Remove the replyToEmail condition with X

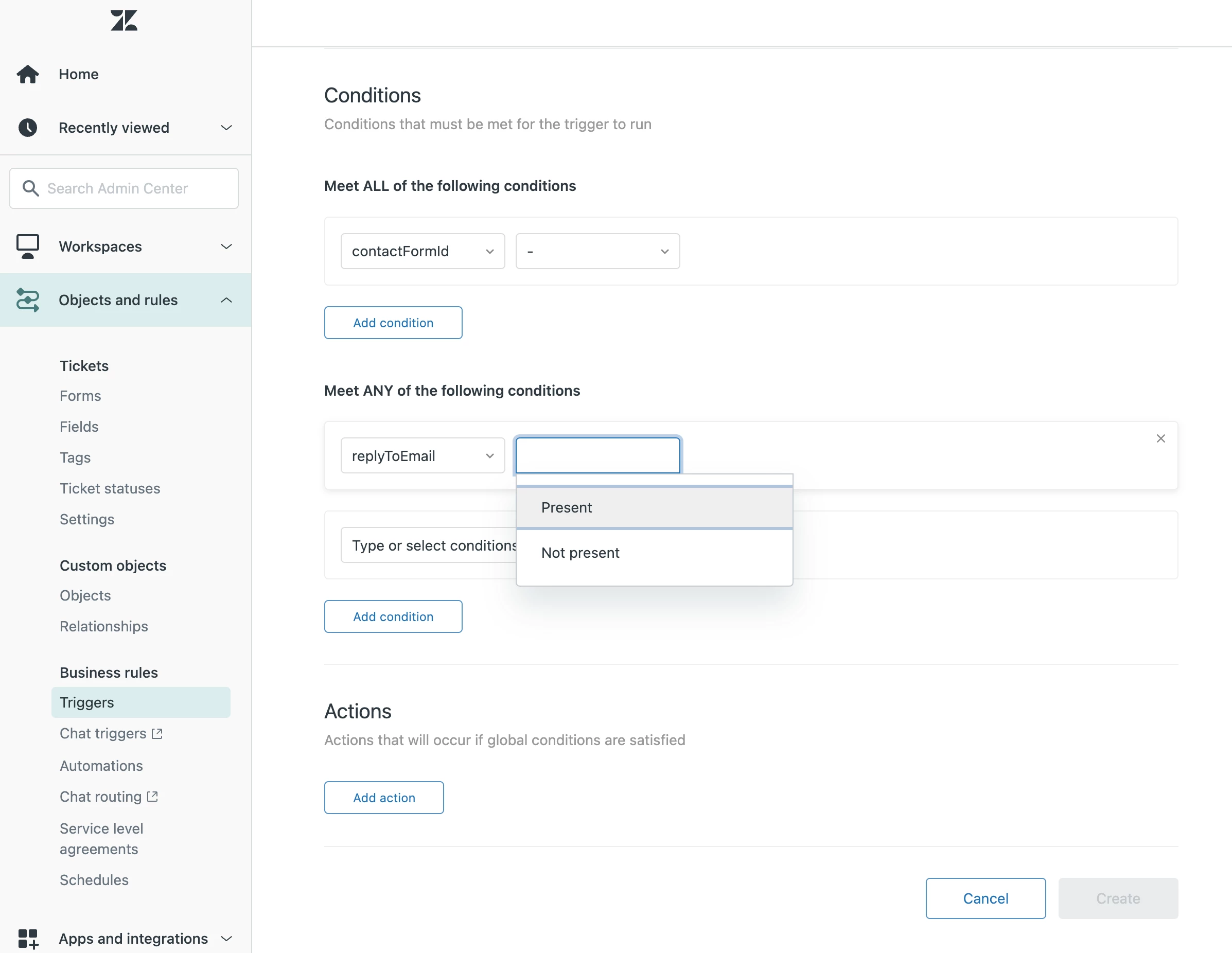[1160, 438]
